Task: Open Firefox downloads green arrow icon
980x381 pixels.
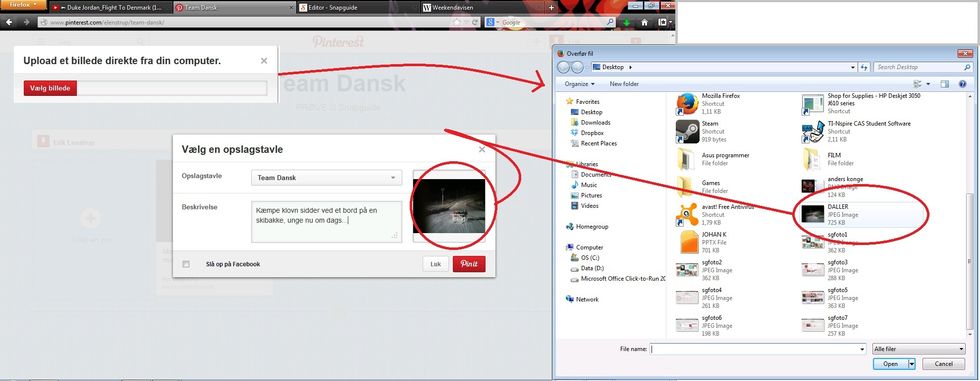Action: (x=626, y=22)
